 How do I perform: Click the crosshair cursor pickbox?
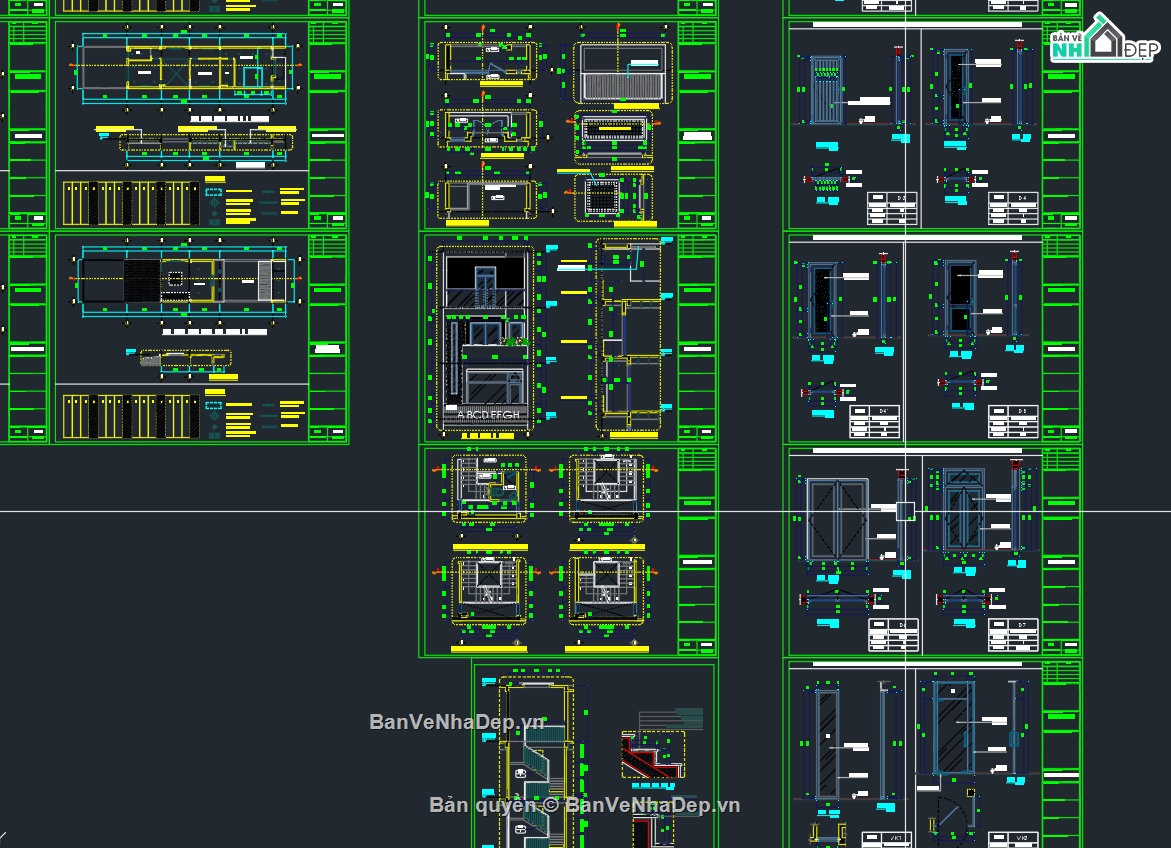click(905, 512)
